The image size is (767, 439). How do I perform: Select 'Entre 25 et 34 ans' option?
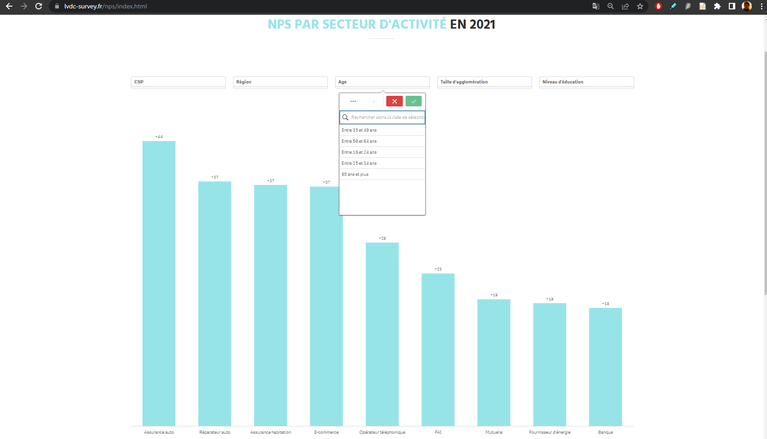pyautogui.click(x=382, y=163)
